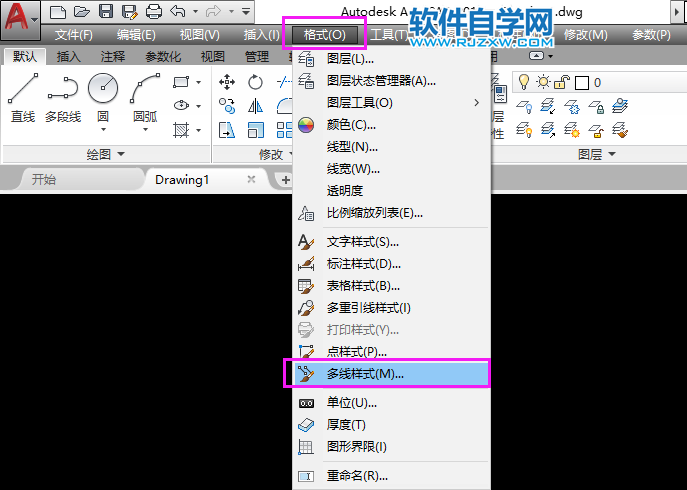The height and width of the screenshot is (490, 687).
Task: Open the 编辑(E) menu
Action: pyautogui.click(x=136, y=35)
